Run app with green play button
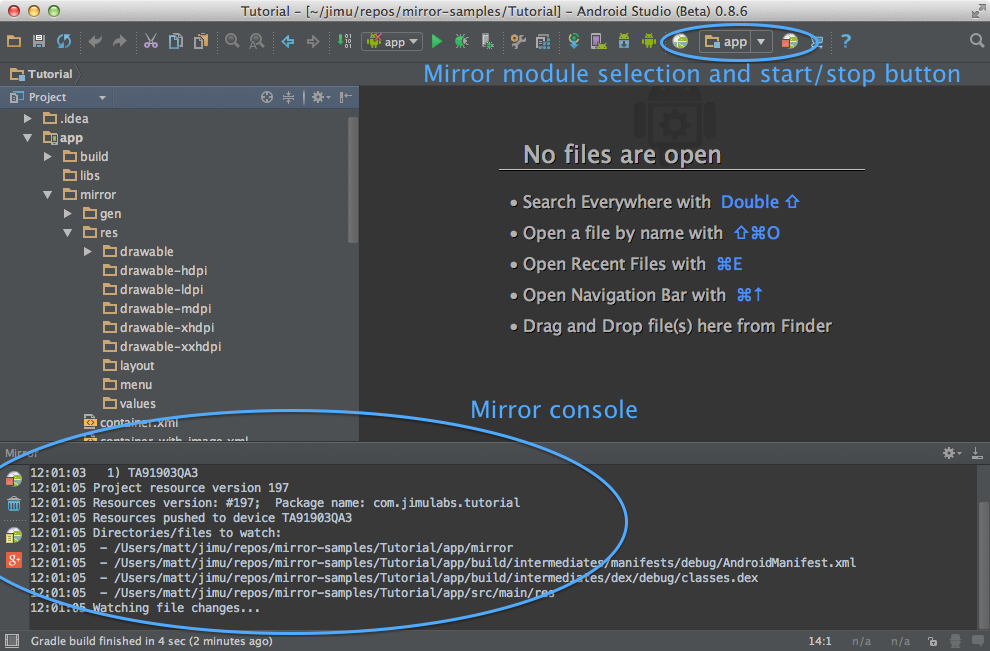This screenshot has height=651, width=990. click(x=436, y=42)
